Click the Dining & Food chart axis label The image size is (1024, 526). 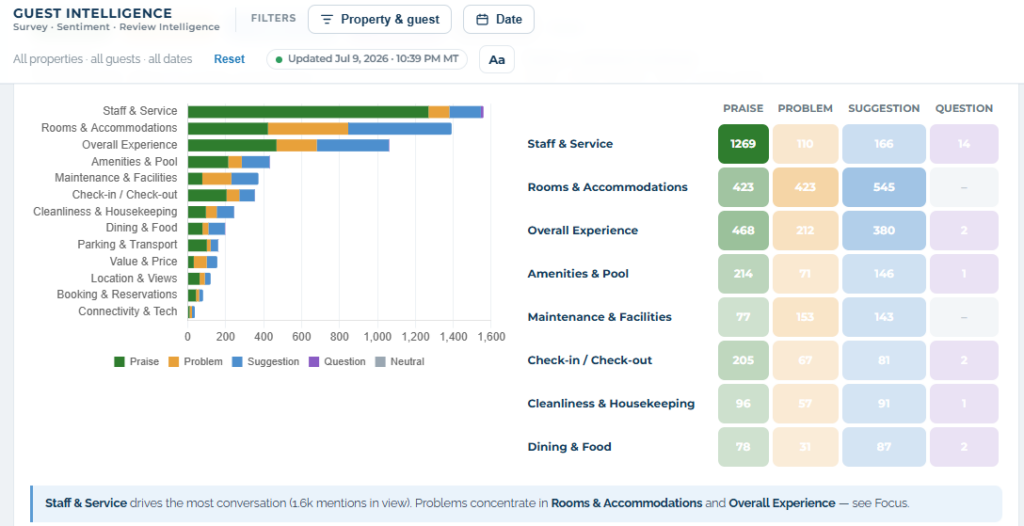(141, 228)
